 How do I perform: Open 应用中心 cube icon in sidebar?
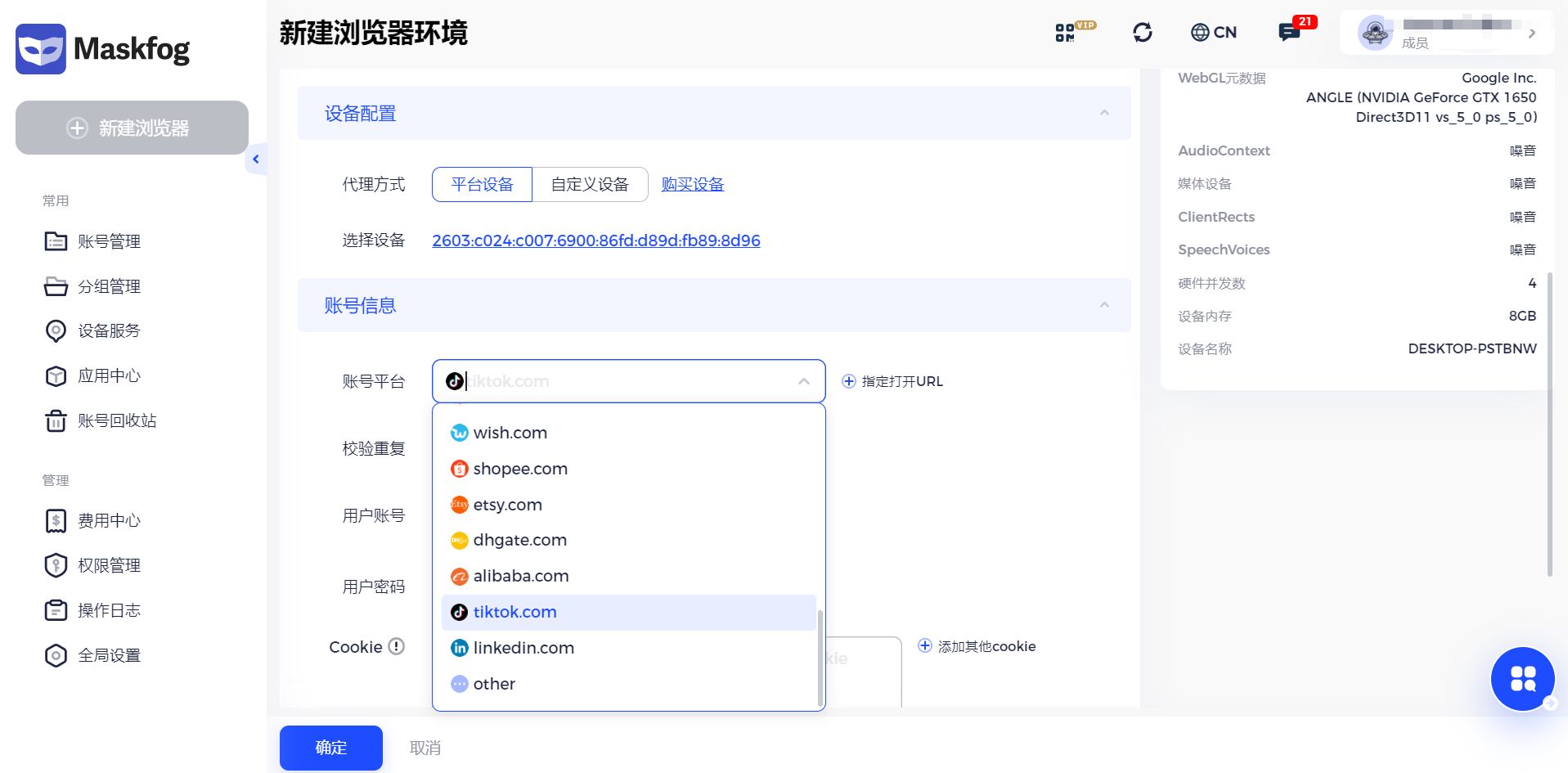point(56,375)
